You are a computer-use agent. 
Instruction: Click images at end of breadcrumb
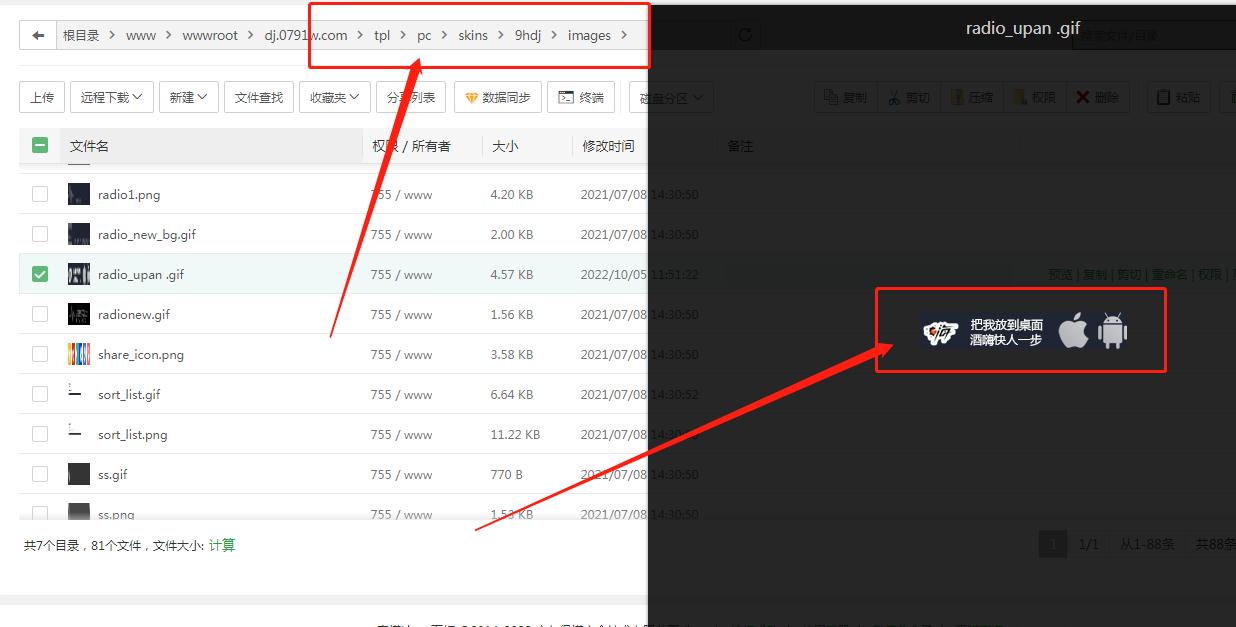(x=589, y=35)
